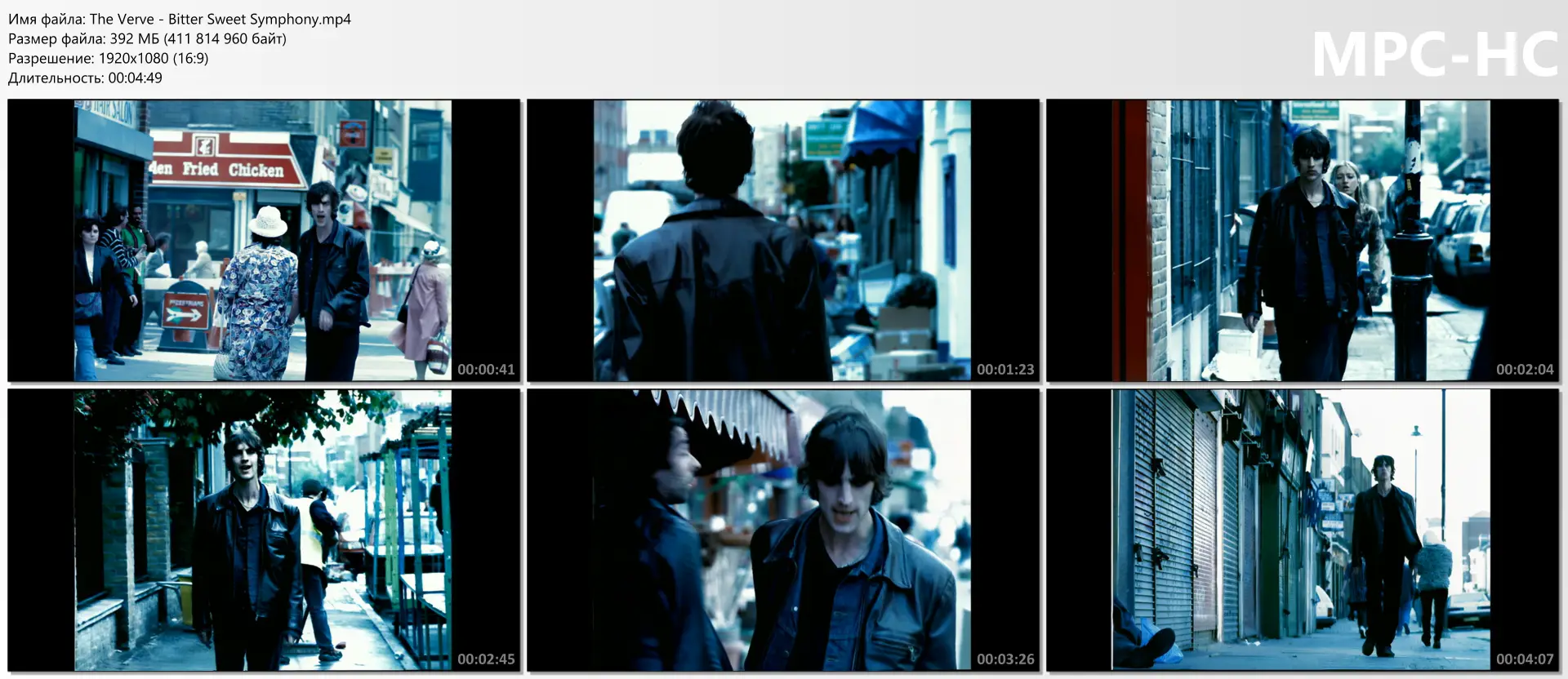Click the thumbnail frame at 00:01:23
Image resolution: width=1568 pixels, height=679 pixels.
click(783, 241)
